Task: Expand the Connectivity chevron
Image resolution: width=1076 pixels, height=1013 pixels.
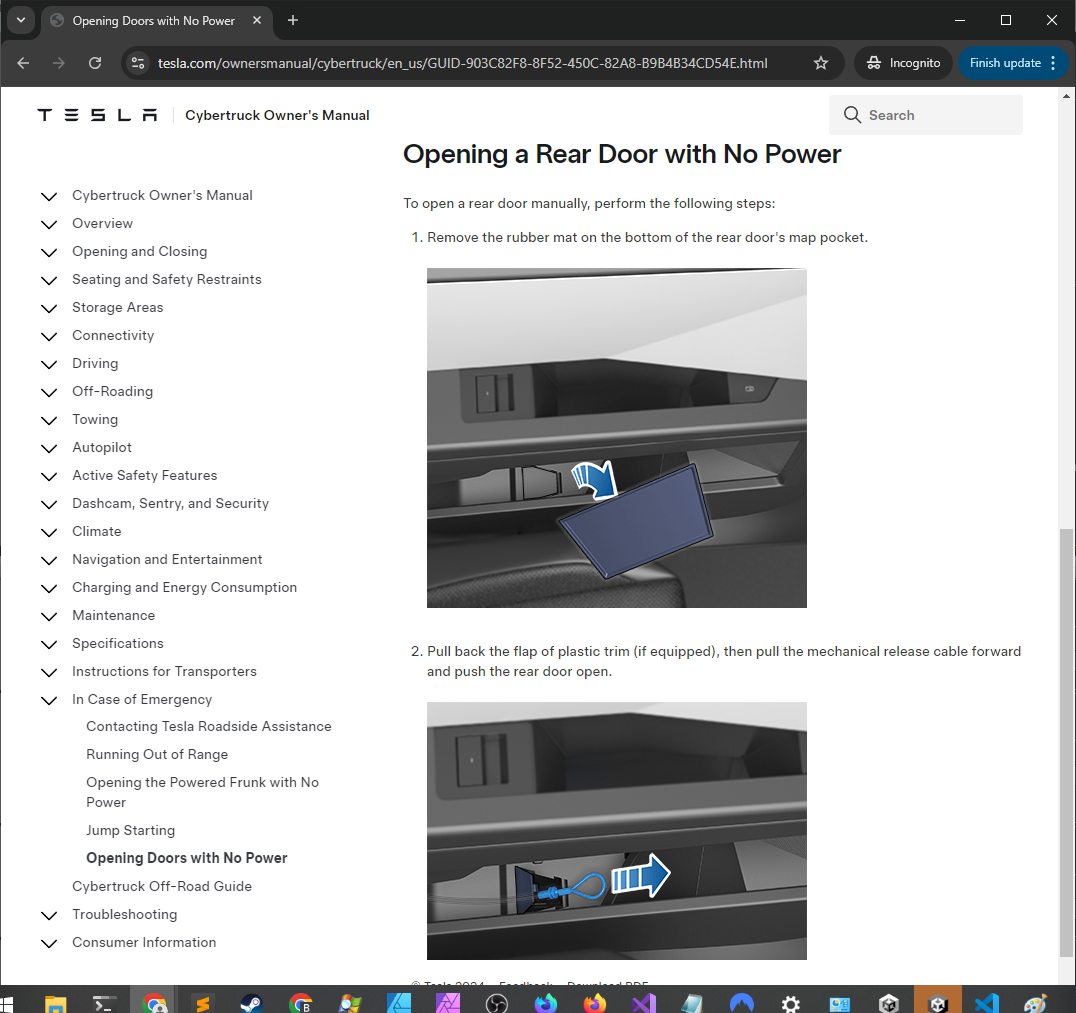Action: [49, 336]
